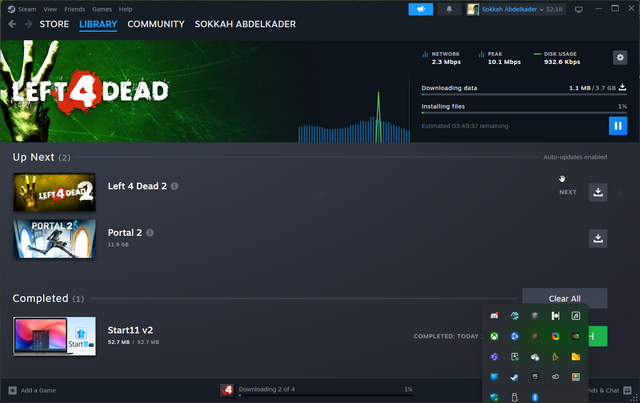Click the PEAK 10.1 Mbps stat

tap(500, 58)
